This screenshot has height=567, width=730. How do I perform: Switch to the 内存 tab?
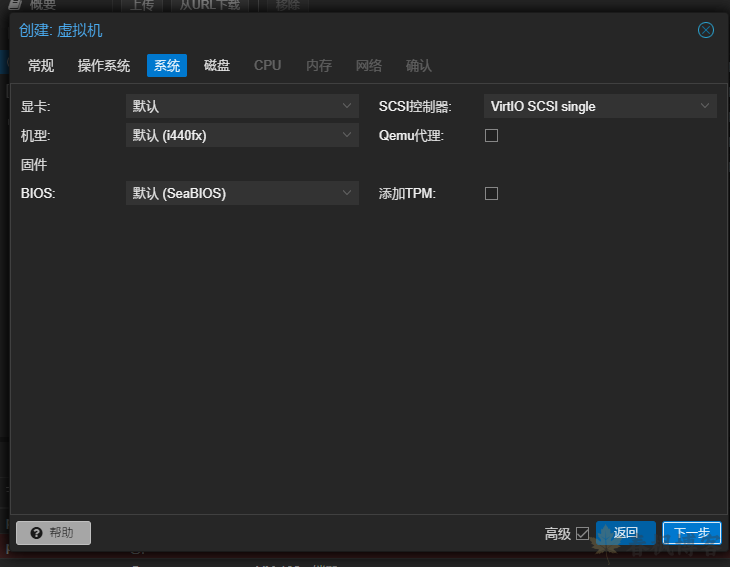(x=319, y=66)
